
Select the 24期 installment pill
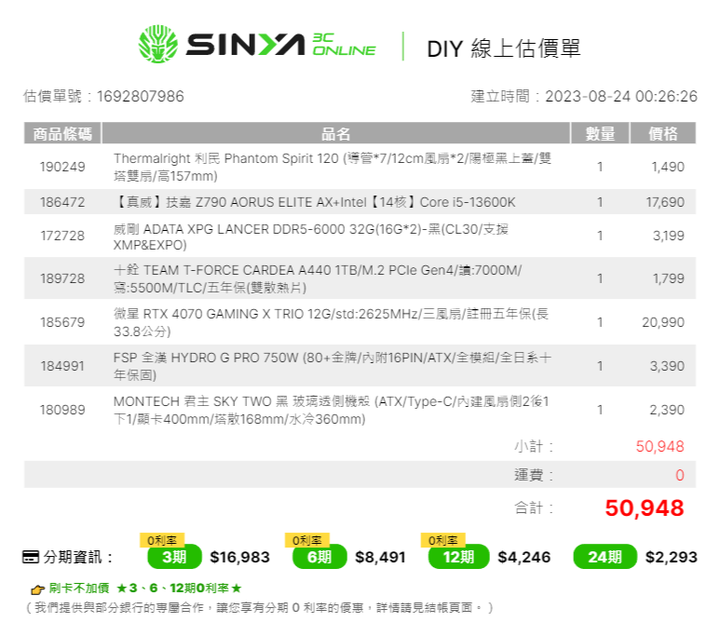(x=605, y=557)
